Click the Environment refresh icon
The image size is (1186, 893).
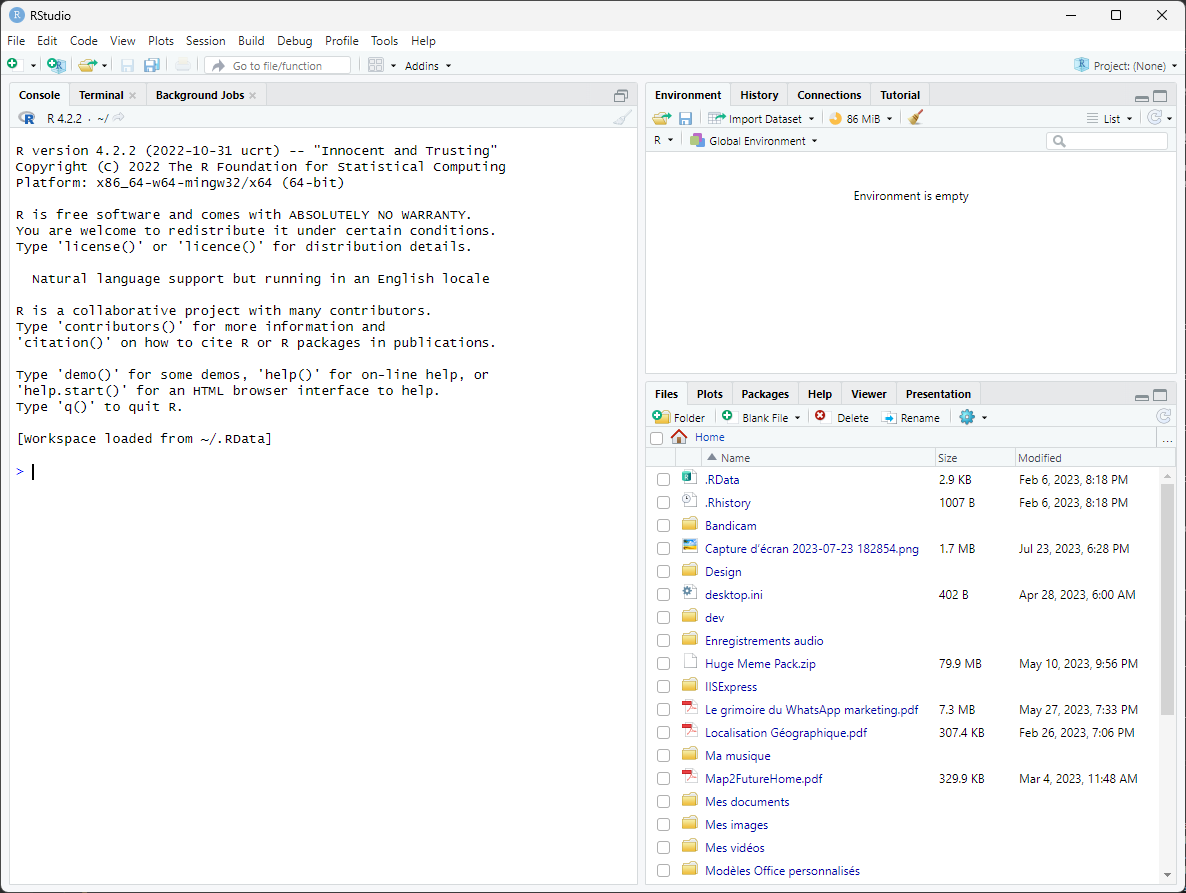pyautogui.click(x=1154, y=117)
